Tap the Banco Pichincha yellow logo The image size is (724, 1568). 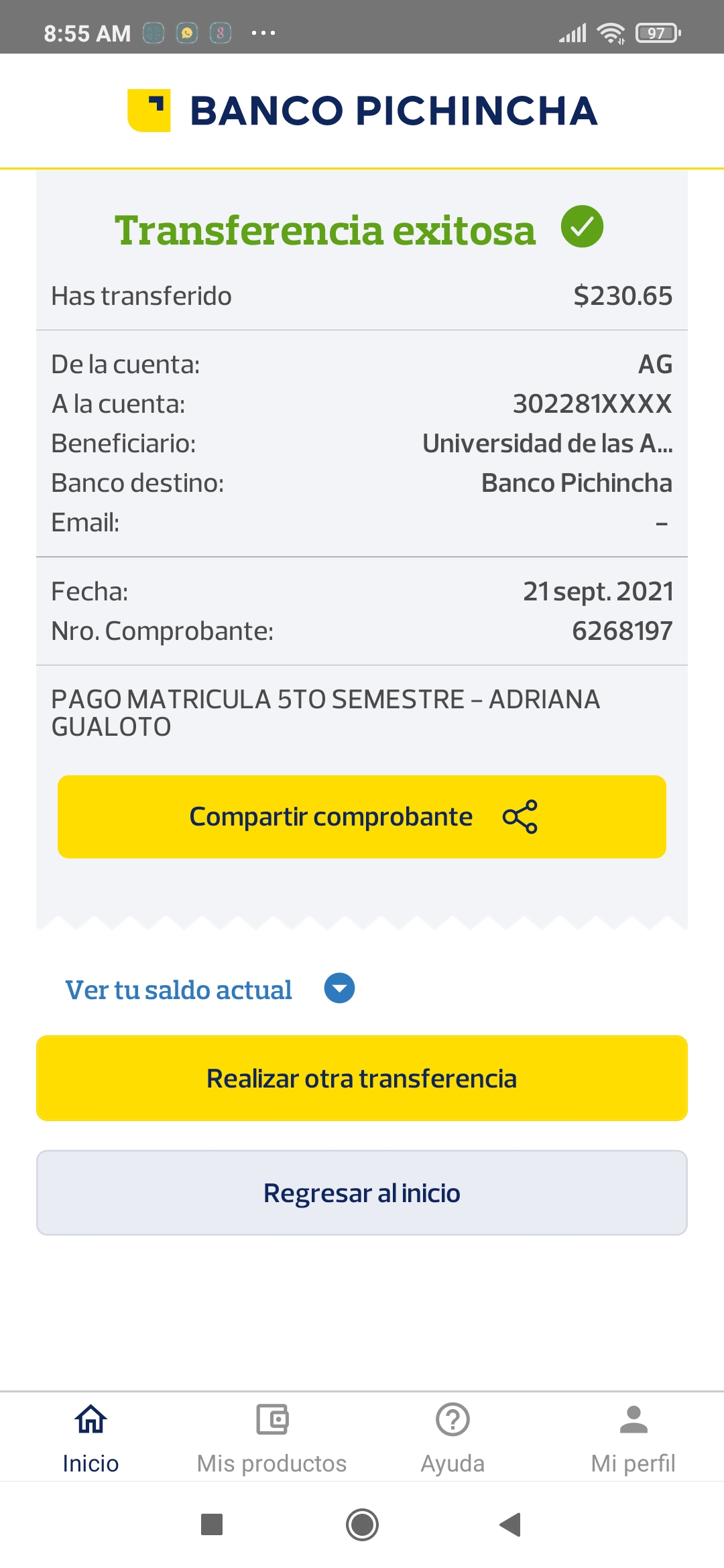(x=149, y=111)
